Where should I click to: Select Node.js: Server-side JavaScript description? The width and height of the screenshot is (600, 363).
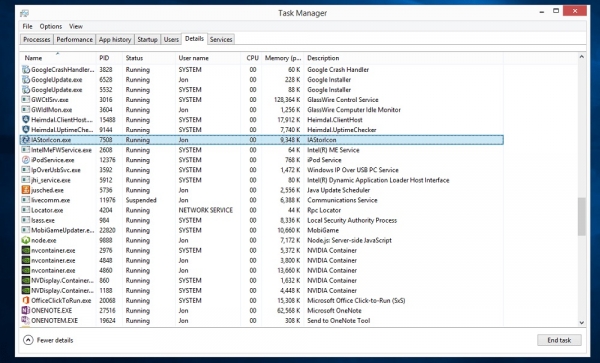click(x=349, y=240)
